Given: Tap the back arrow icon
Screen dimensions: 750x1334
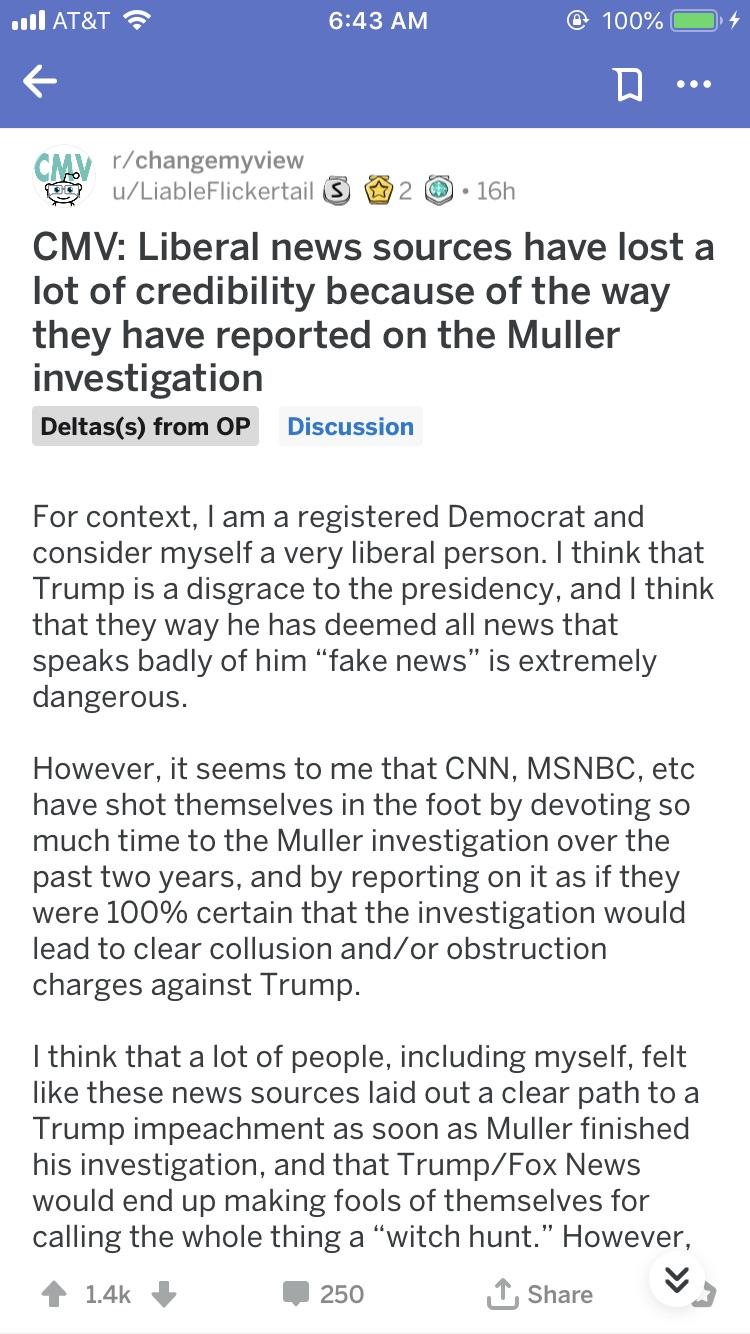Looking at the screenshot, I should 41,83.
